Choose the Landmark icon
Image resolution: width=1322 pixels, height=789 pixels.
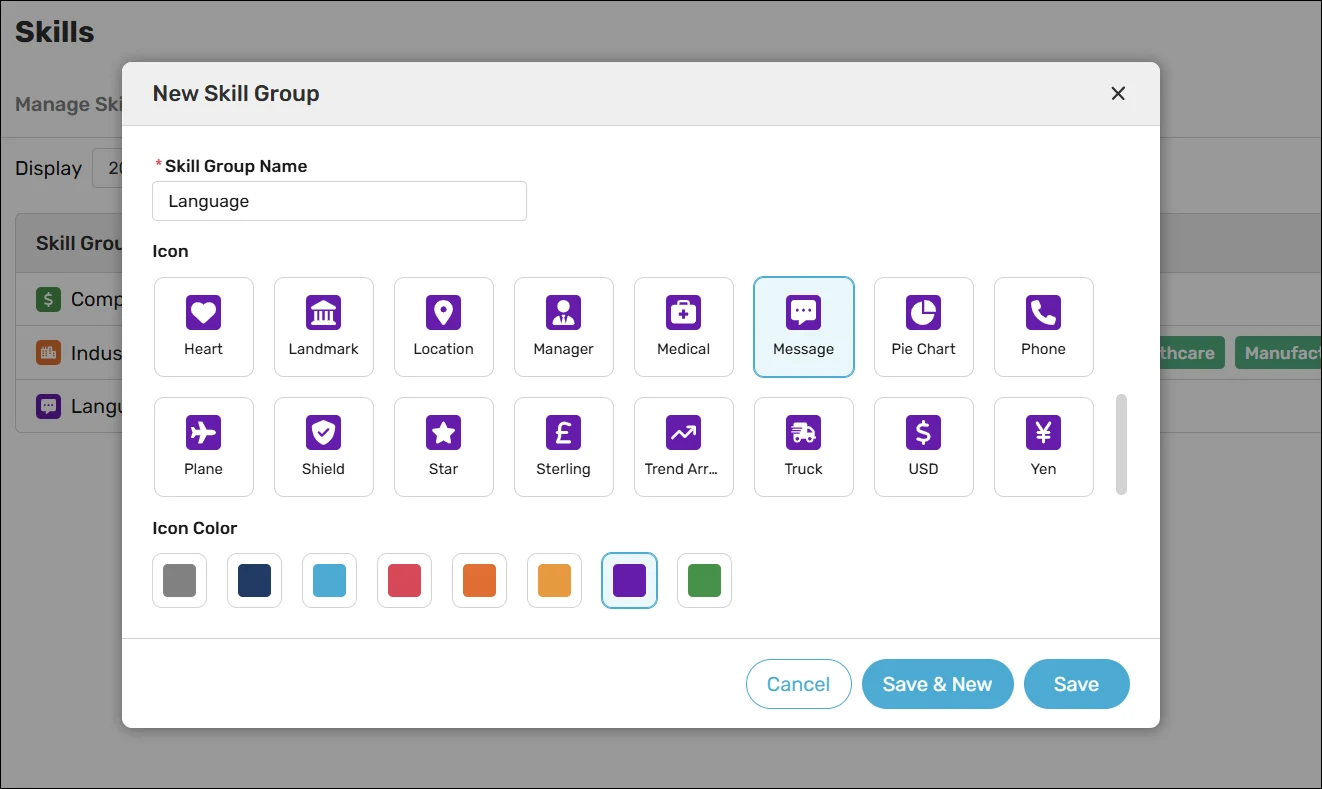click(324, 327)
